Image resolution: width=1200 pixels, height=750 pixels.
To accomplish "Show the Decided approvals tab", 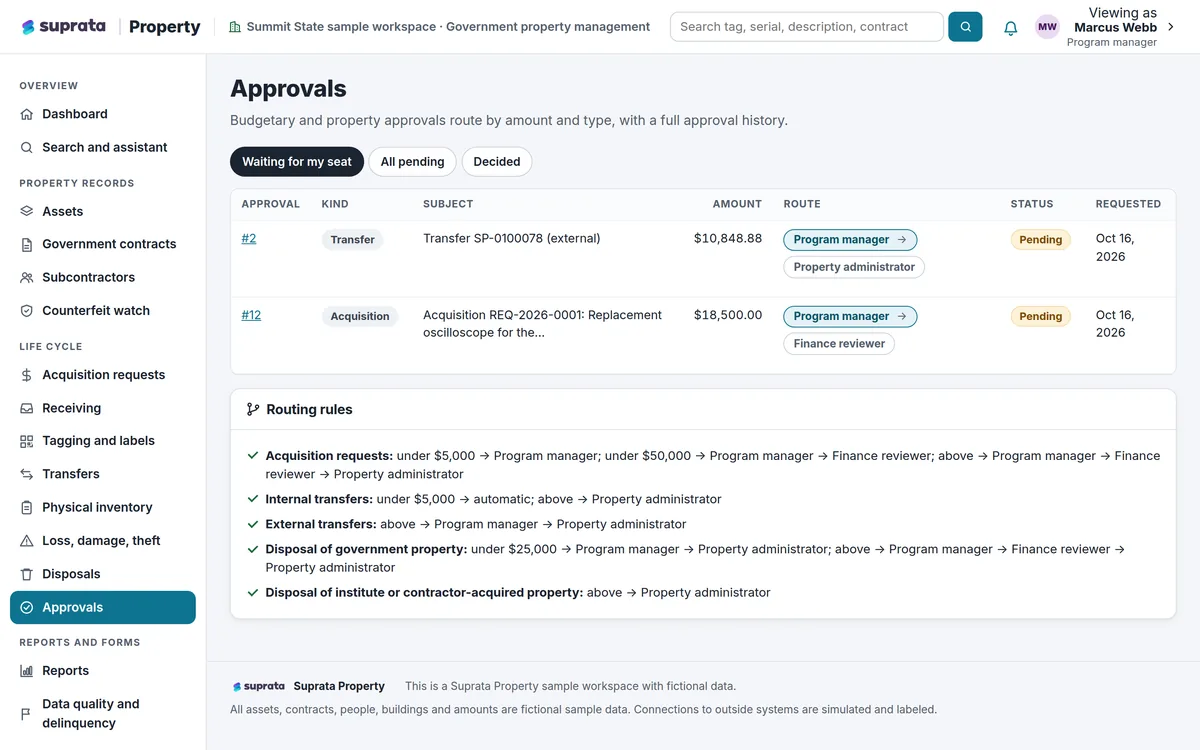I will point(497,161).
